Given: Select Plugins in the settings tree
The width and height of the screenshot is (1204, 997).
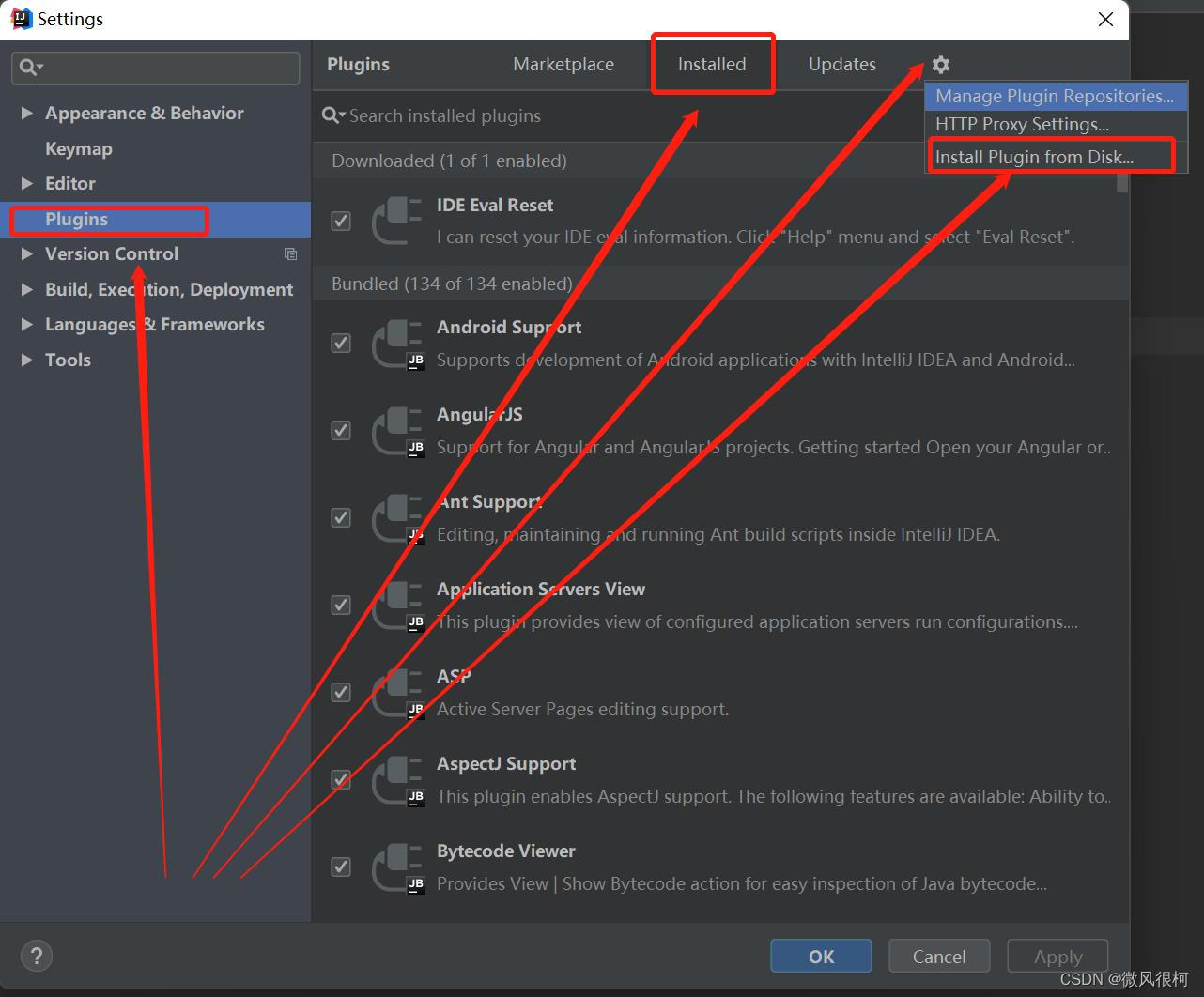Looking at the screenshot, I should click(77, 220).
